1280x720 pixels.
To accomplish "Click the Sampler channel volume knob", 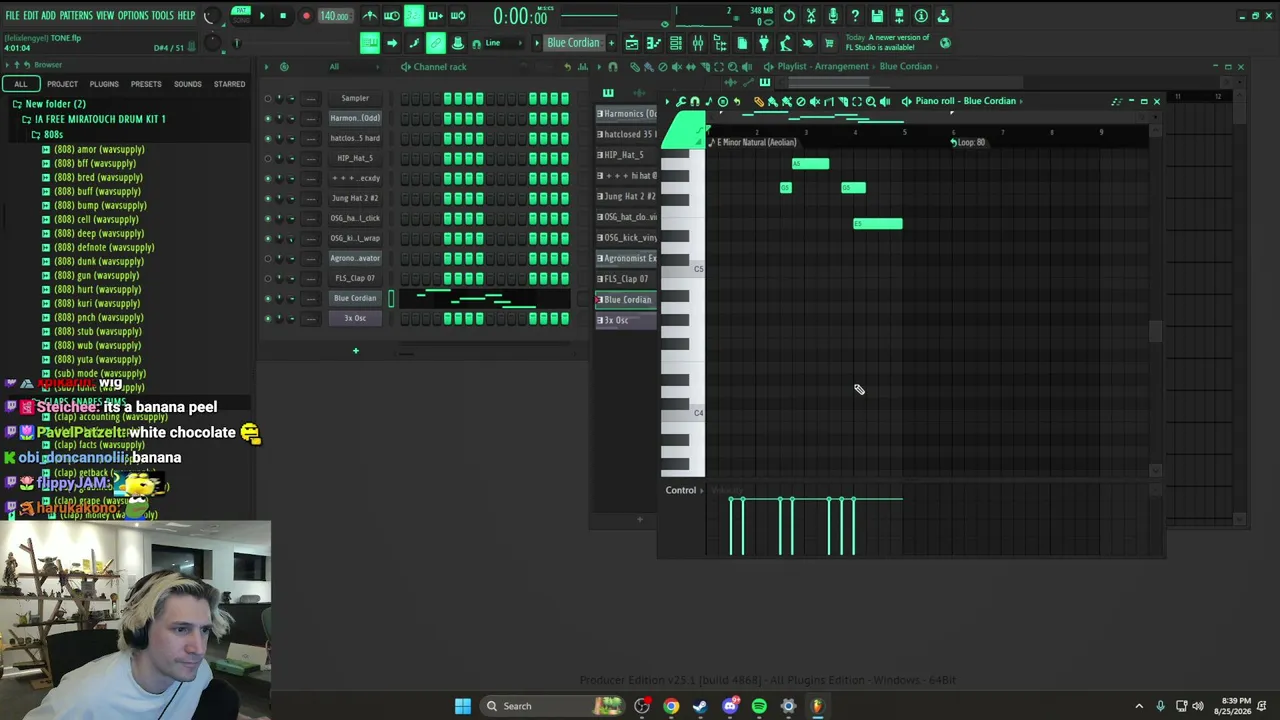I will [291, 98].
